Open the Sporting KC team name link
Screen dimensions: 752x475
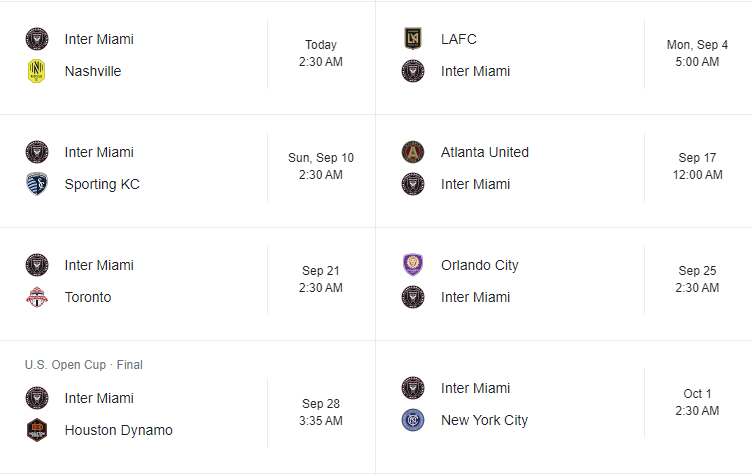(x=102, y=184)
